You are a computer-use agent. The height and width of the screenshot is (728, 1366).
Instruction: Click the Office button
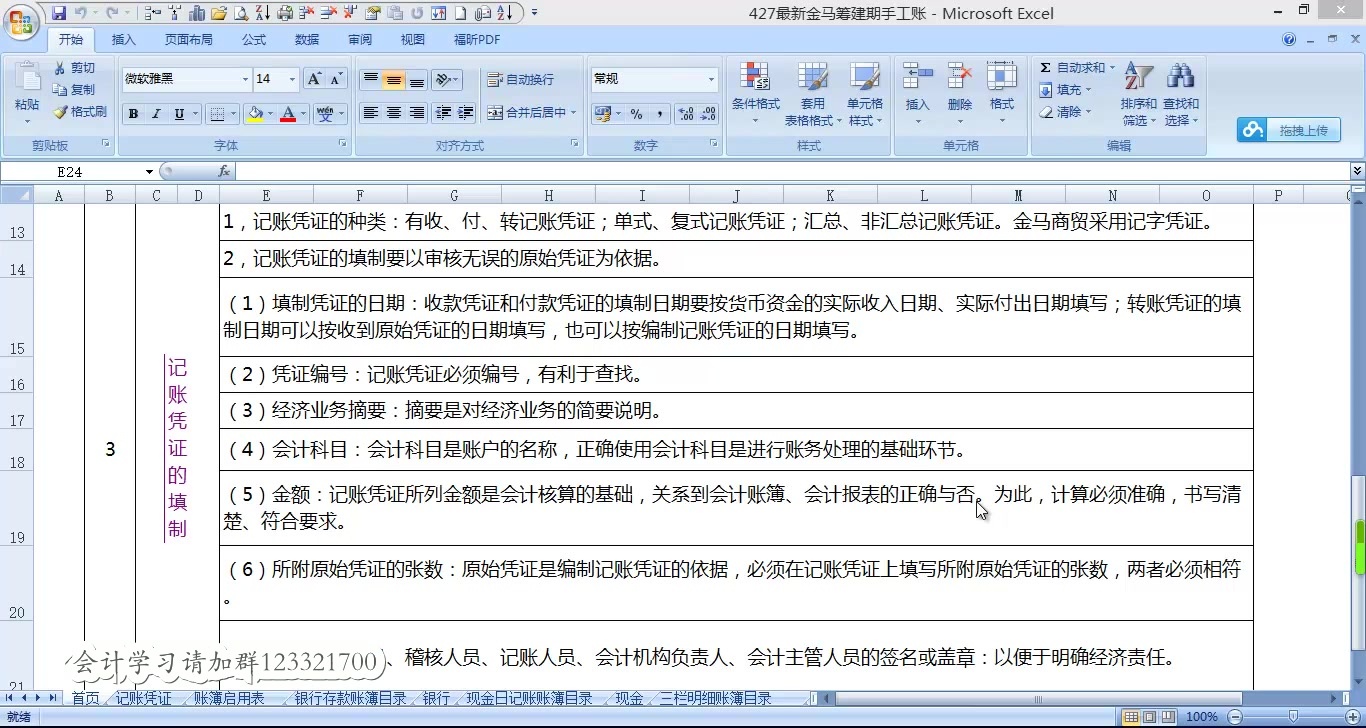click(x=20, y=20)
